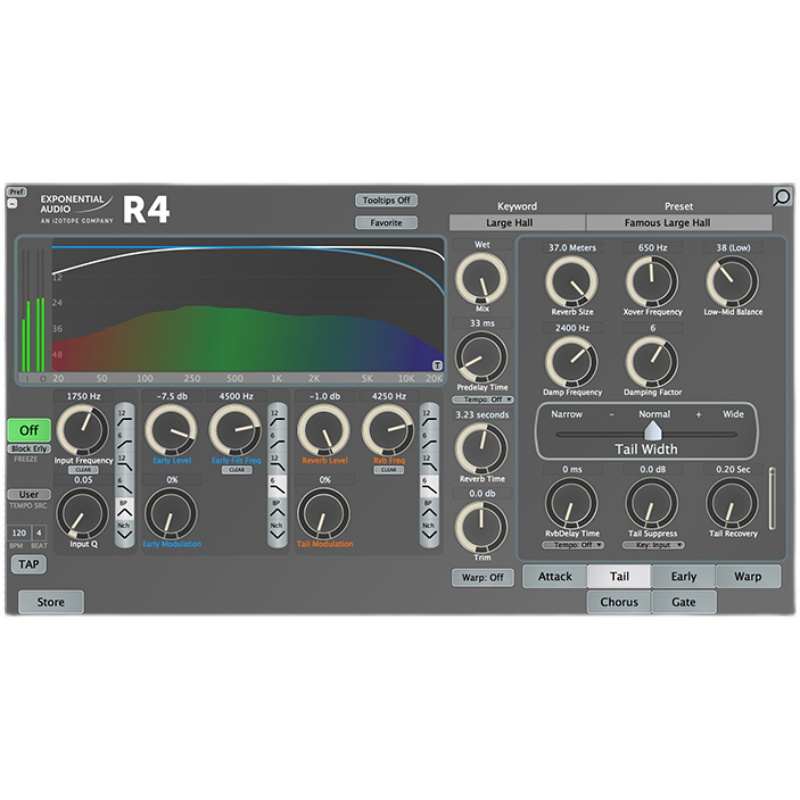800x800 pixels.
Task: Select 12 dB high-pass for Reverb filter
Action: (x=429, y=417)
